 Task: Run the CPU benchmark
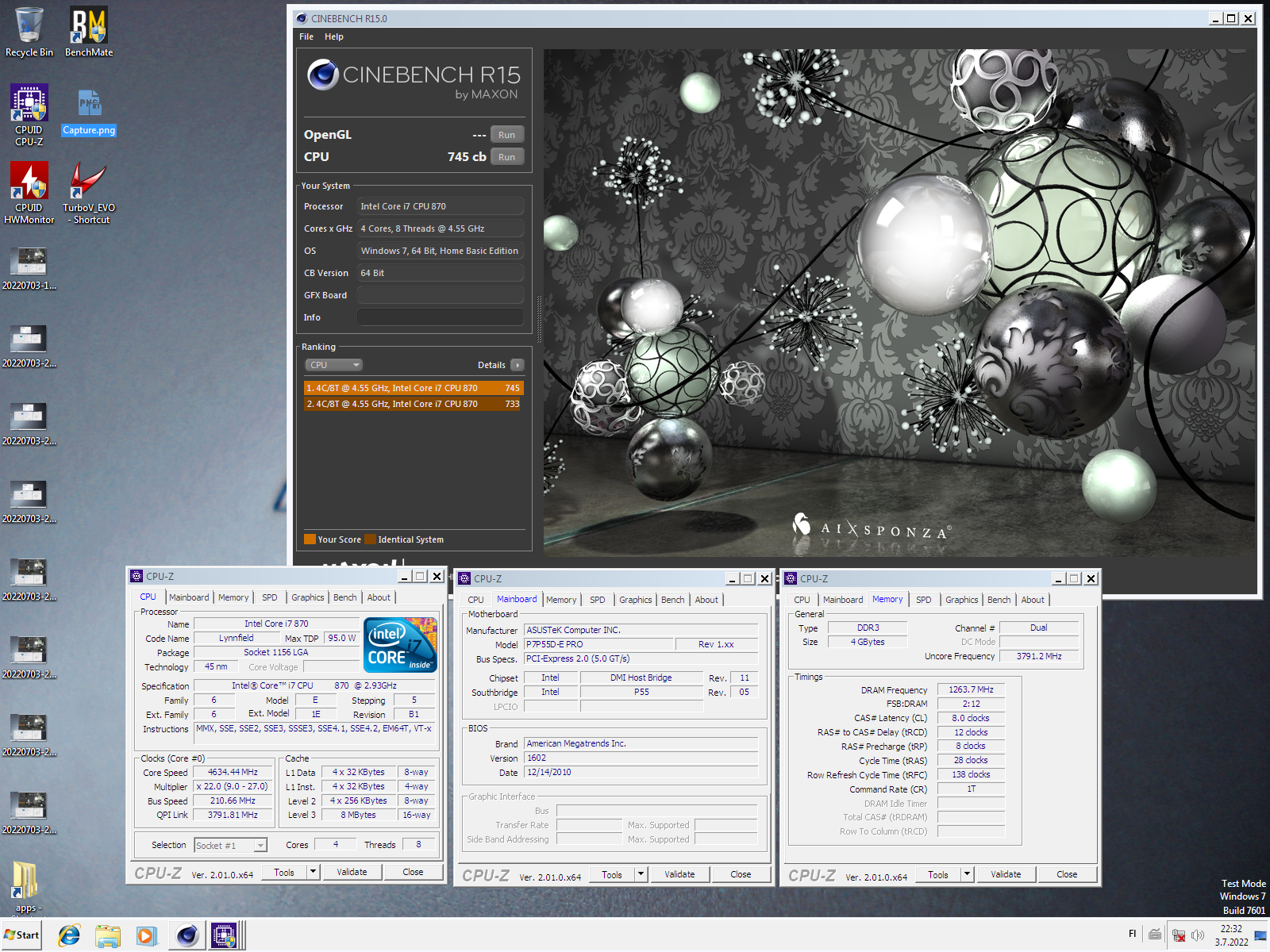tap(507, 157)
